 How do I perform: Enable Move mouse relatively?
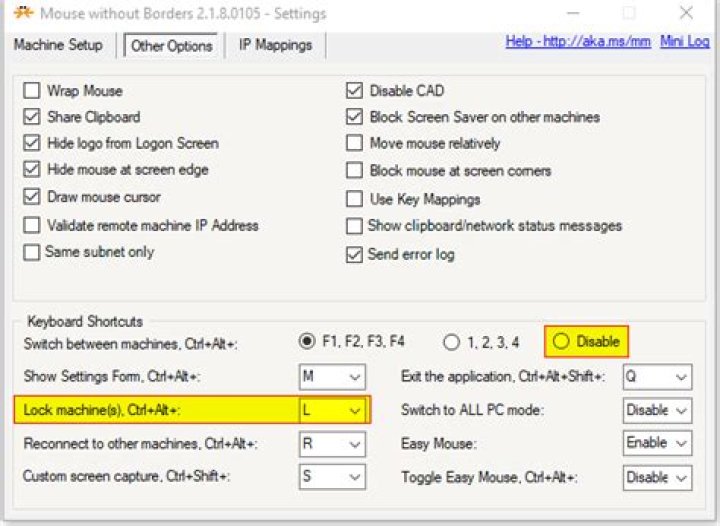[354, 143]
